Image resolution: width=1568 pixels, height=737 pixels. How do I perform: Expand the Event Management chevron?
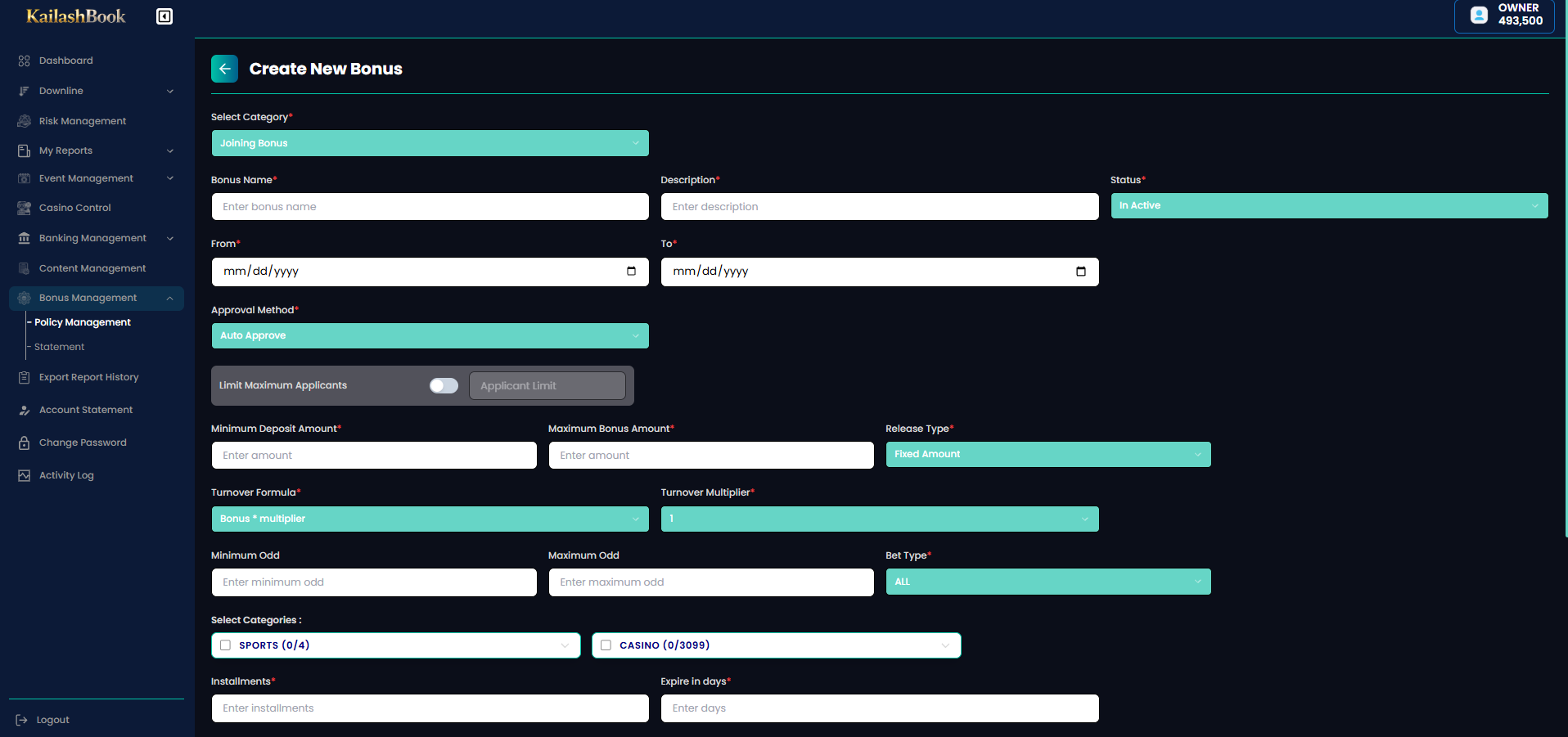[x=170, y=178]
